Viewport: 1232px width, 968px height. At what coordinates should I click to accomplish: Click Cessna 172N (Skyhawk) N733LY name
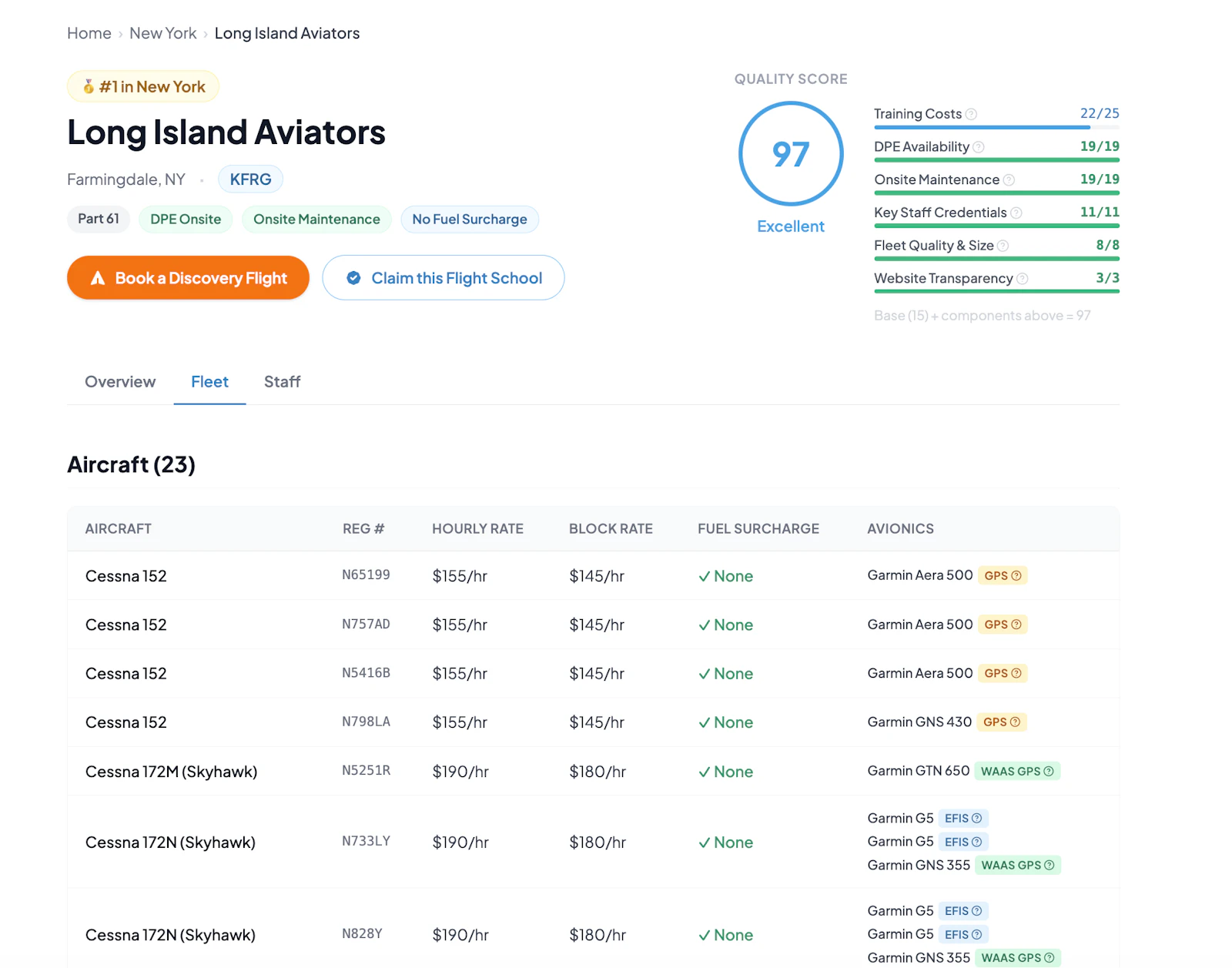(170, 842)
